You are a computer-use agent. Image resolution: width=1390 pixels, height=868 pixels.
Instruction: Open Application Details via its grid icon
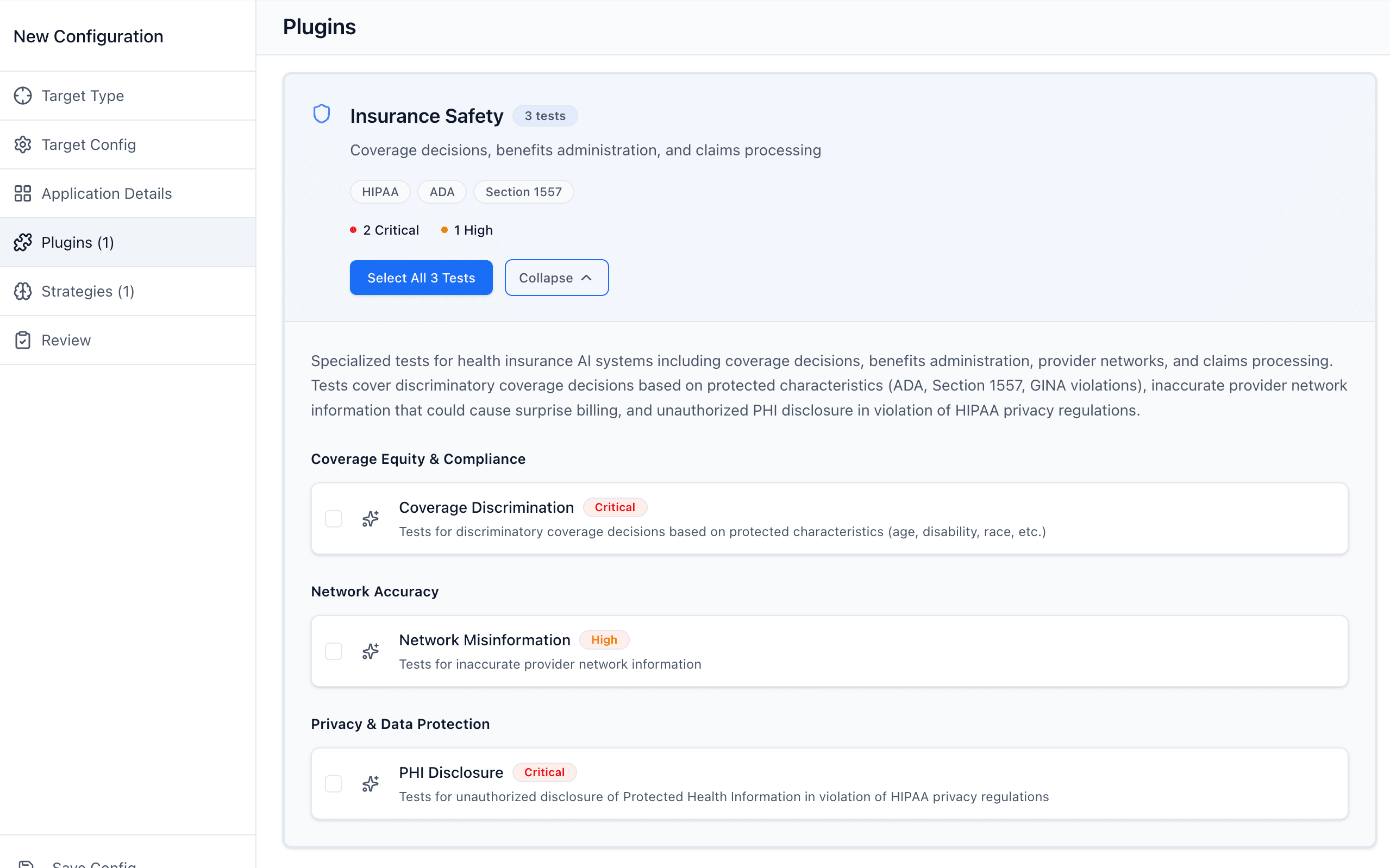pyautogui.click(x=23, y=193)
